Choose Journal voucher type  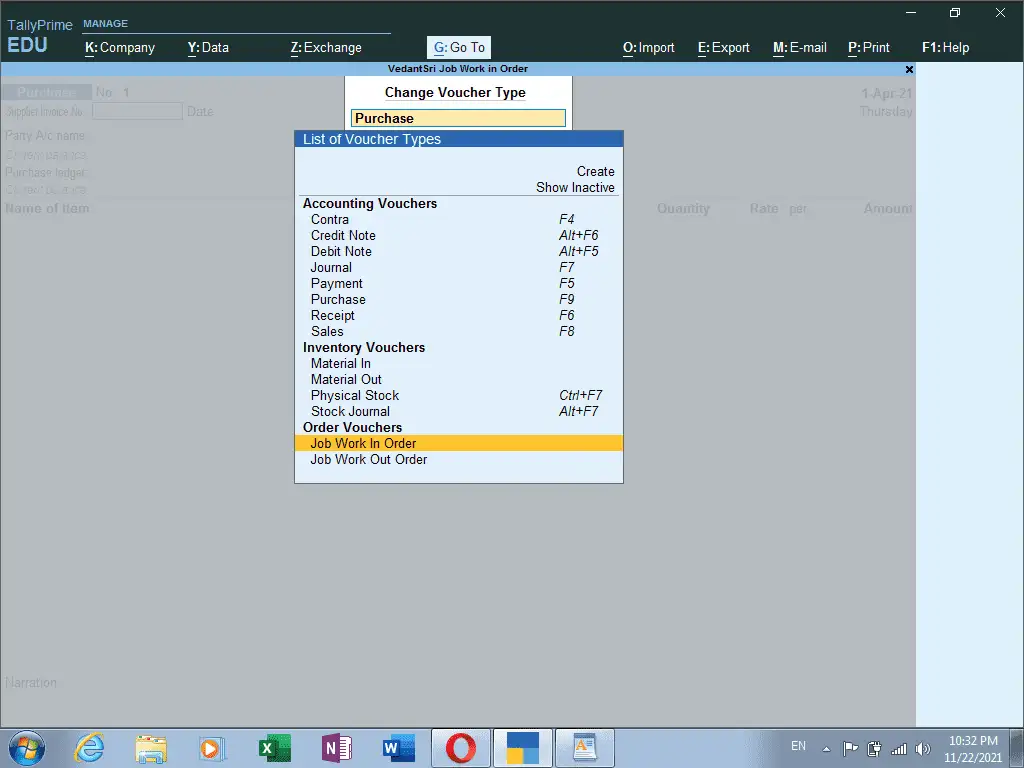coord(458,267)
